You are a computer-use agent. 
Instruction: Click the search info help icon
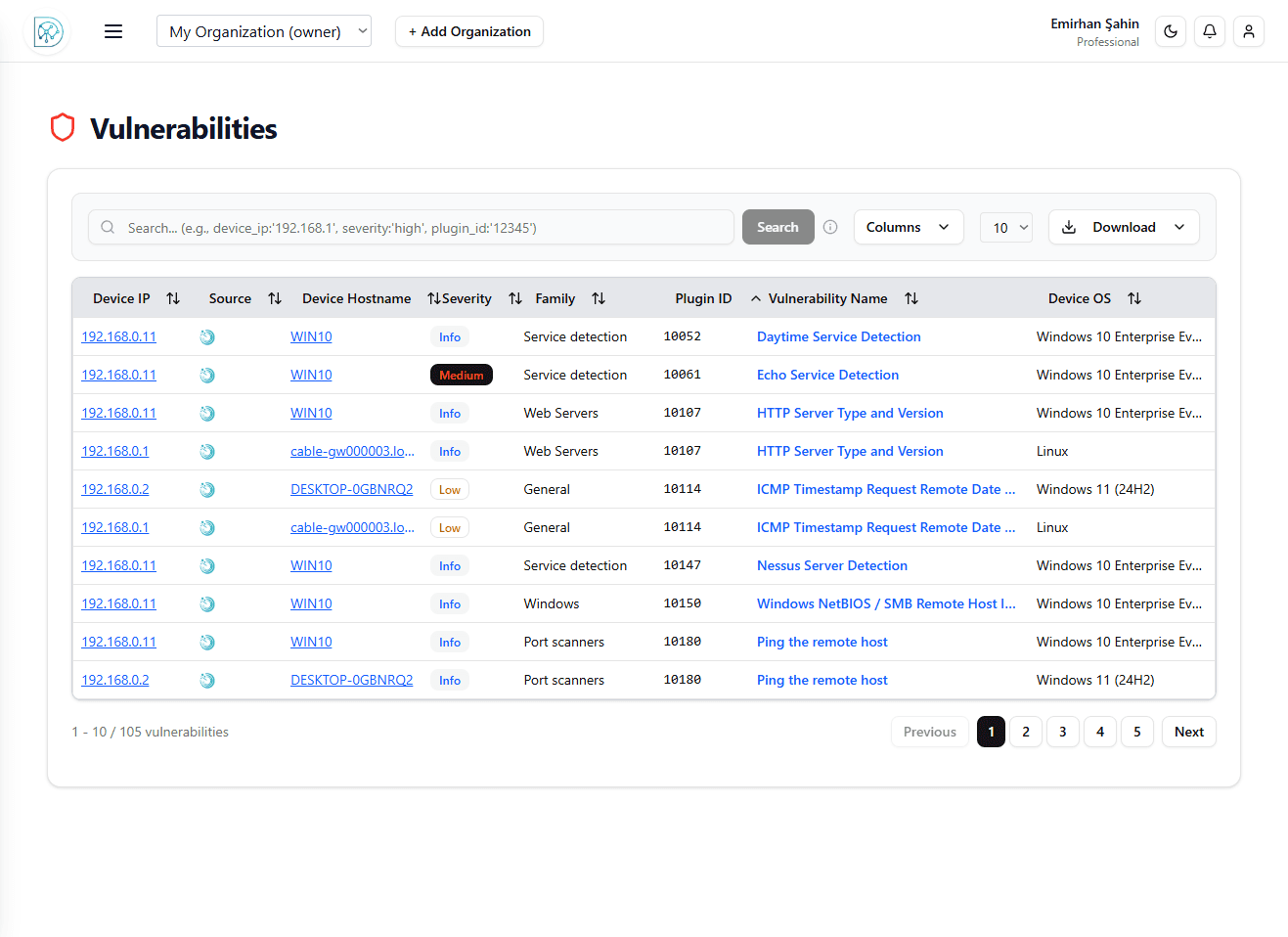[830, 227]
